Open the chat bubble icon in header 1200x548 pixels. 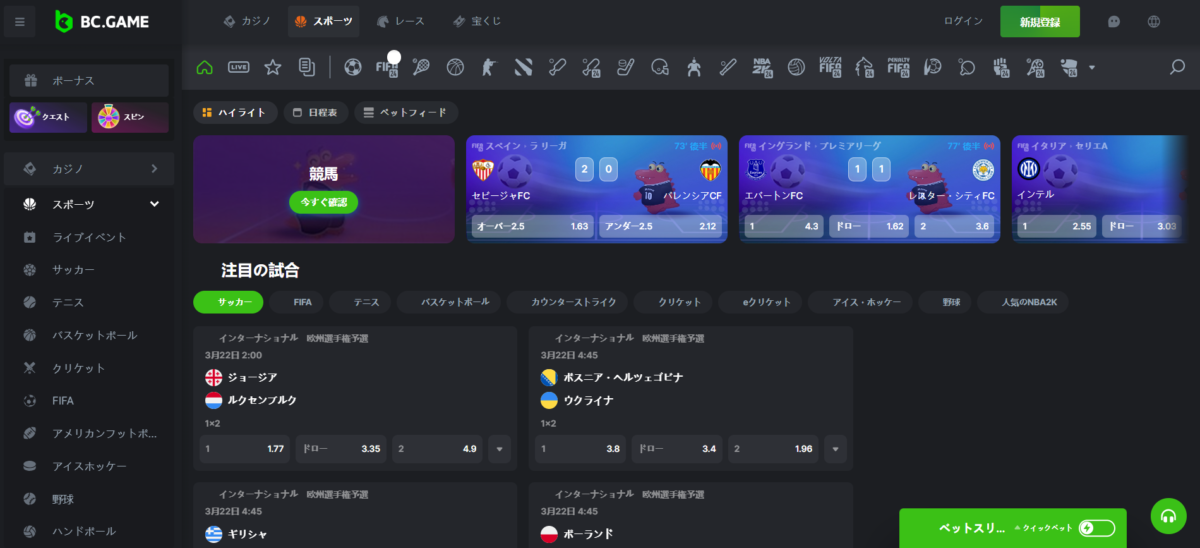click(x=1114, y=21)
